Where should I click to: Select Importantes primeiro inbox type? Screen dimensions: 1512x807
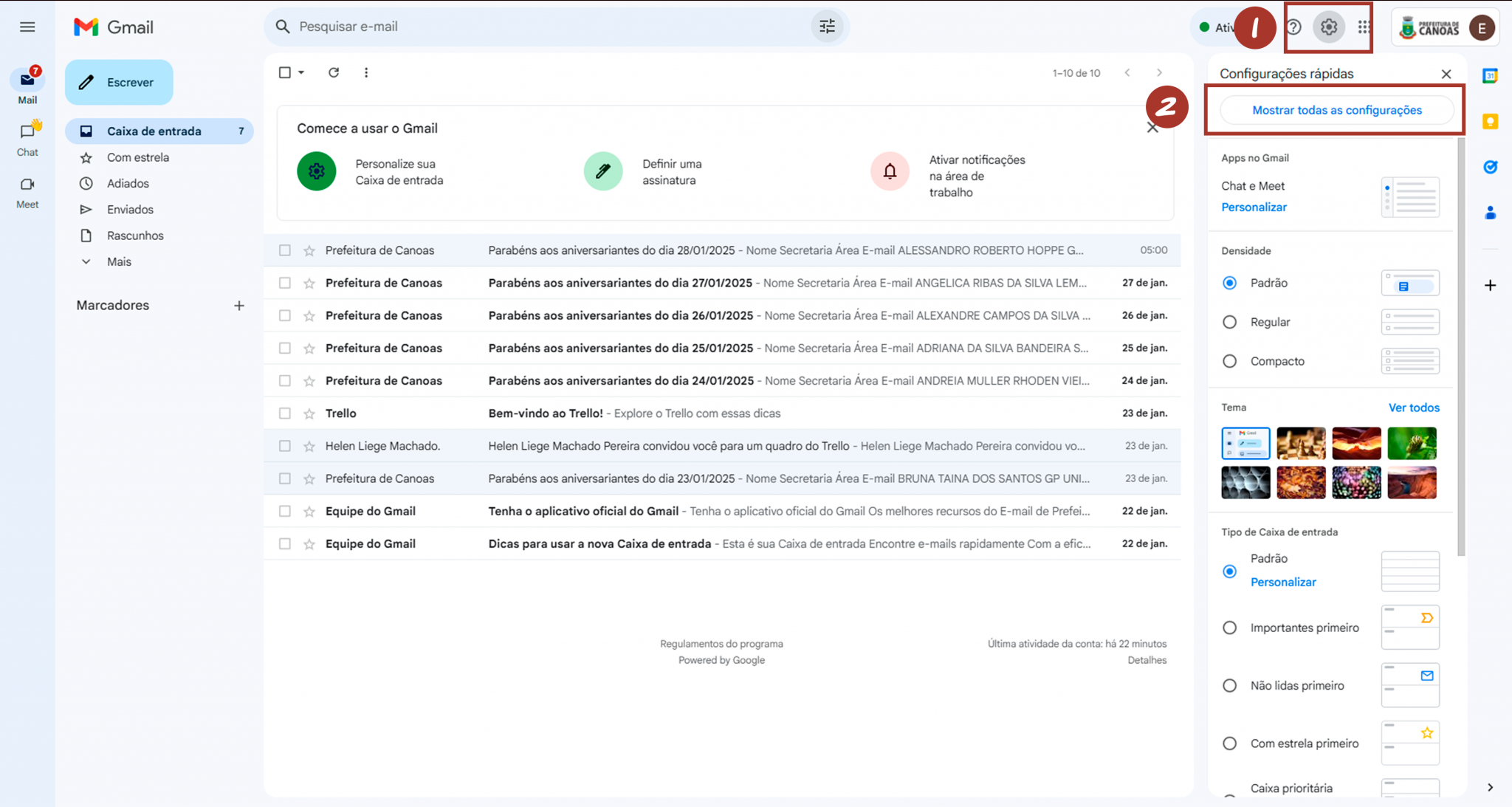pyautogui.click(x=1229, y=628)
